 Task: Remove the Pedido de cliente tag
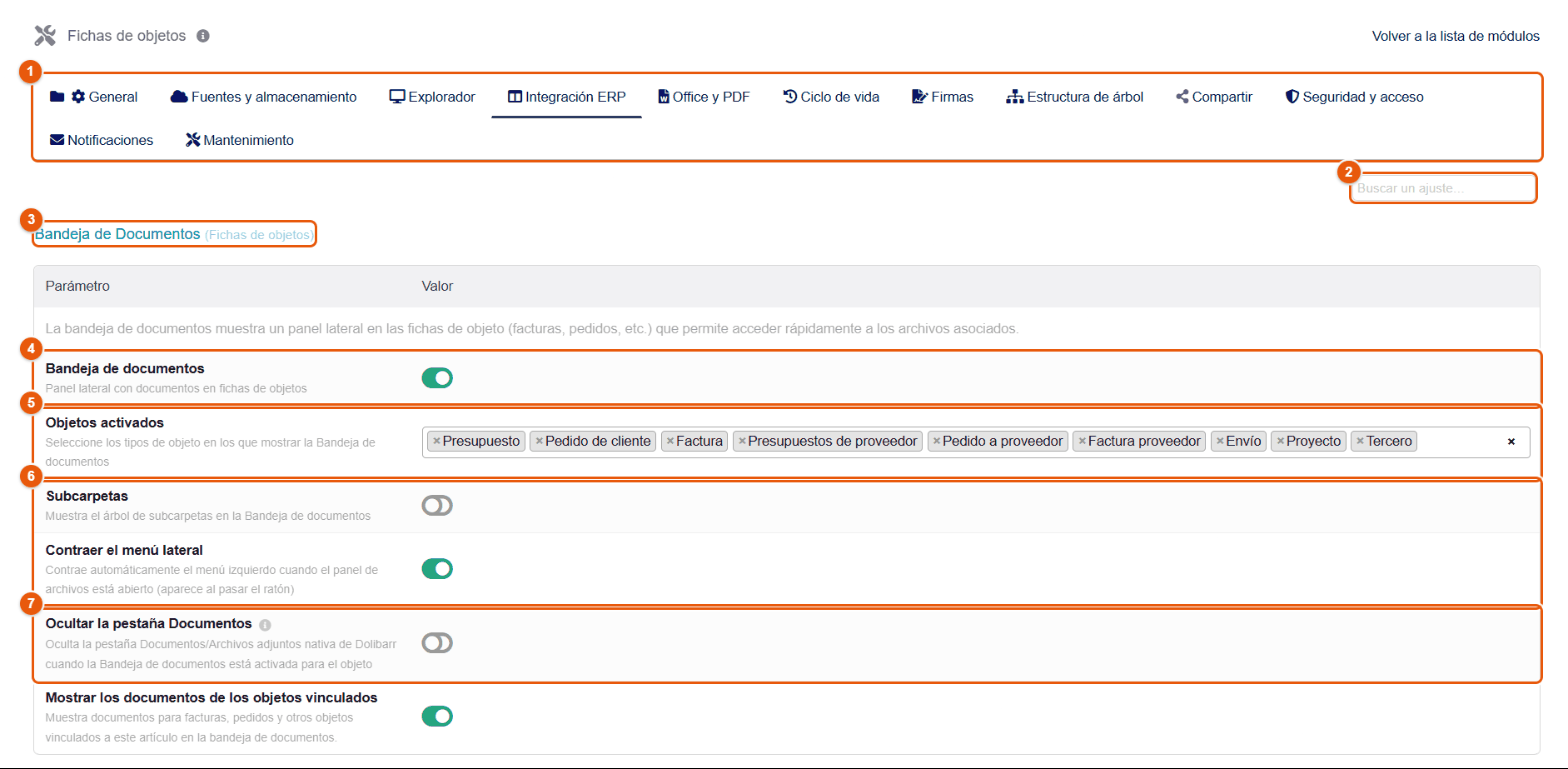pyautogui.click(x=539, y=441)
